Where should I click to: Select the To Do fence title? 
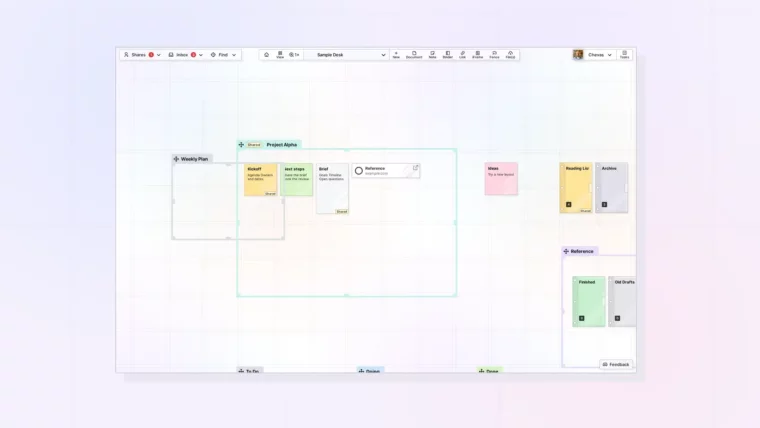pos(253,371)
